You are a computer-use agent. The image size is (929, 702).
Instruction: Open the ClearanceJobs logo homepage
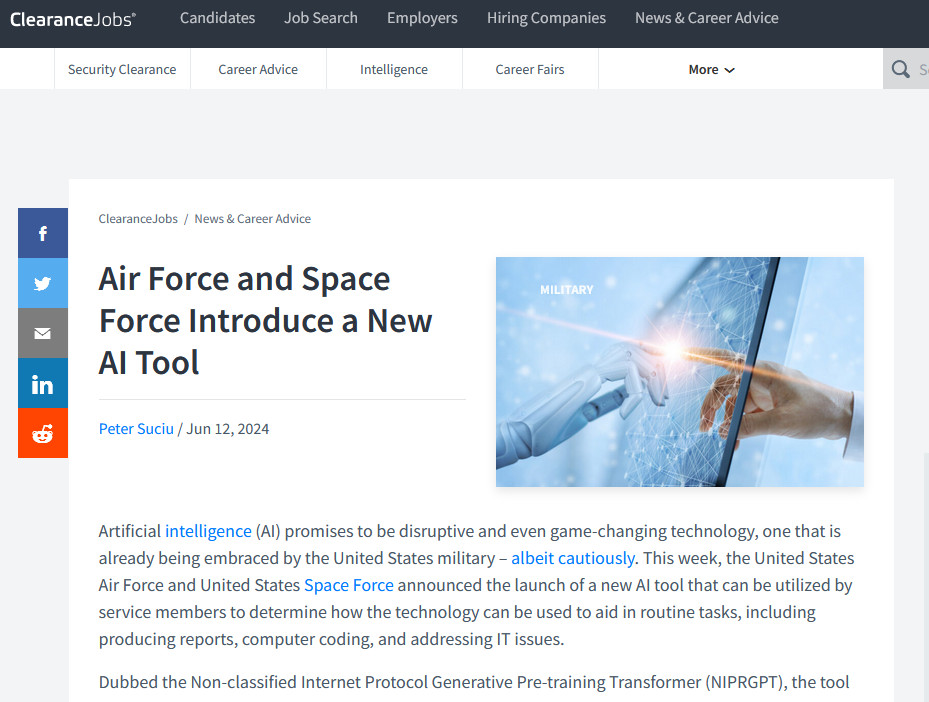pyautogui.click(x=72, y=19)
